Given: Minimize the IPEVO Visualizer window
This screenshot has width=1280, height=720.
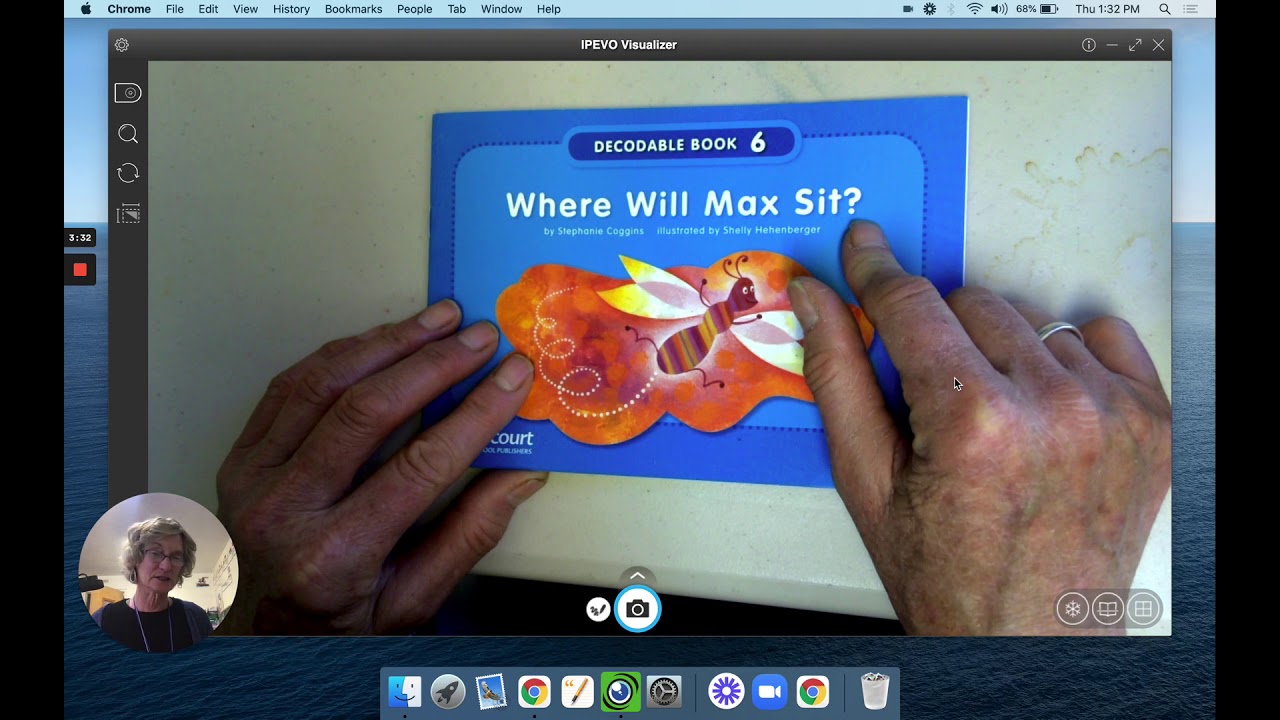Looking at the screenshot, I should tap(1112, 45).
